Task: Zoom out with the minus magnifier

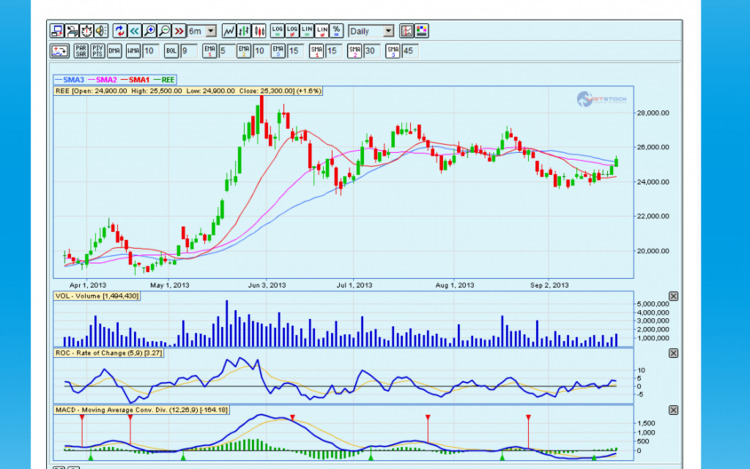Action: tap(164, 31)
